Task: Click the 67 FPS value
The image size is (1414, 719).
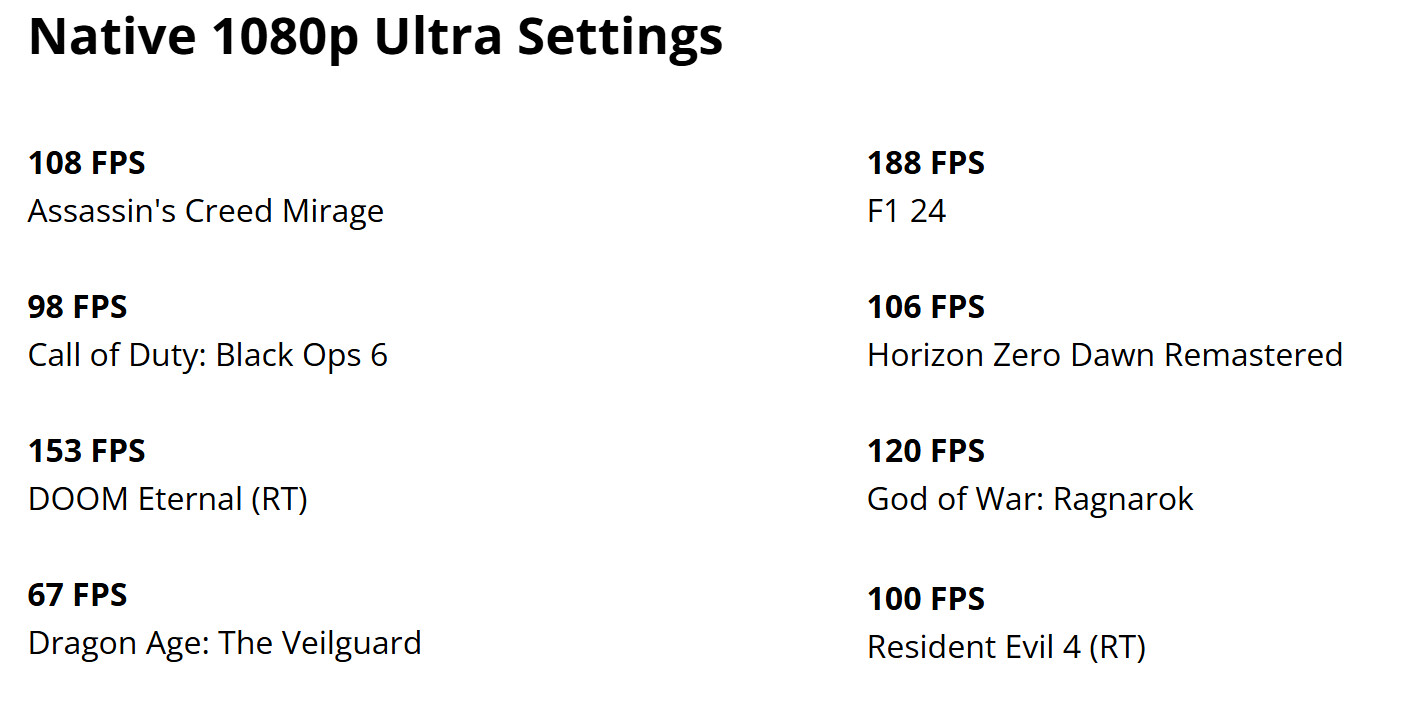Action: pos(78,595)
